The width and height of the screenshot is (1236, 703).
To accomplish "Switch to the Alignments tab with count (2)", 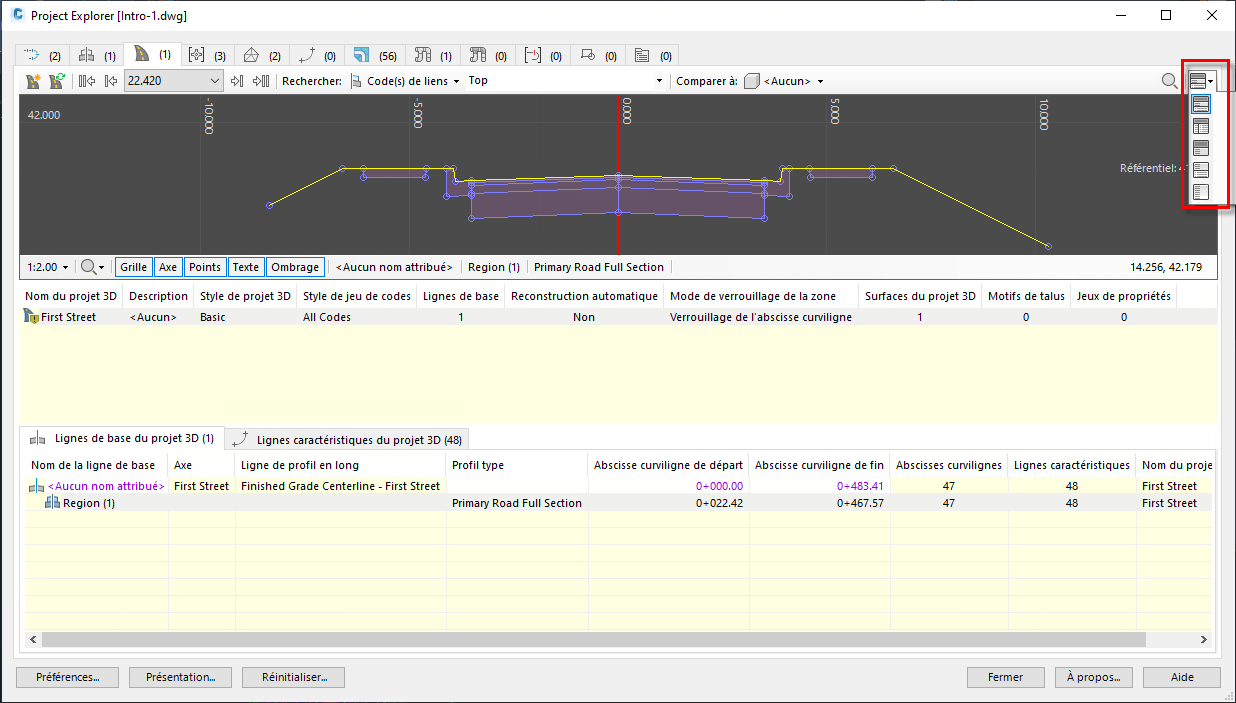I will pos(42,55).
